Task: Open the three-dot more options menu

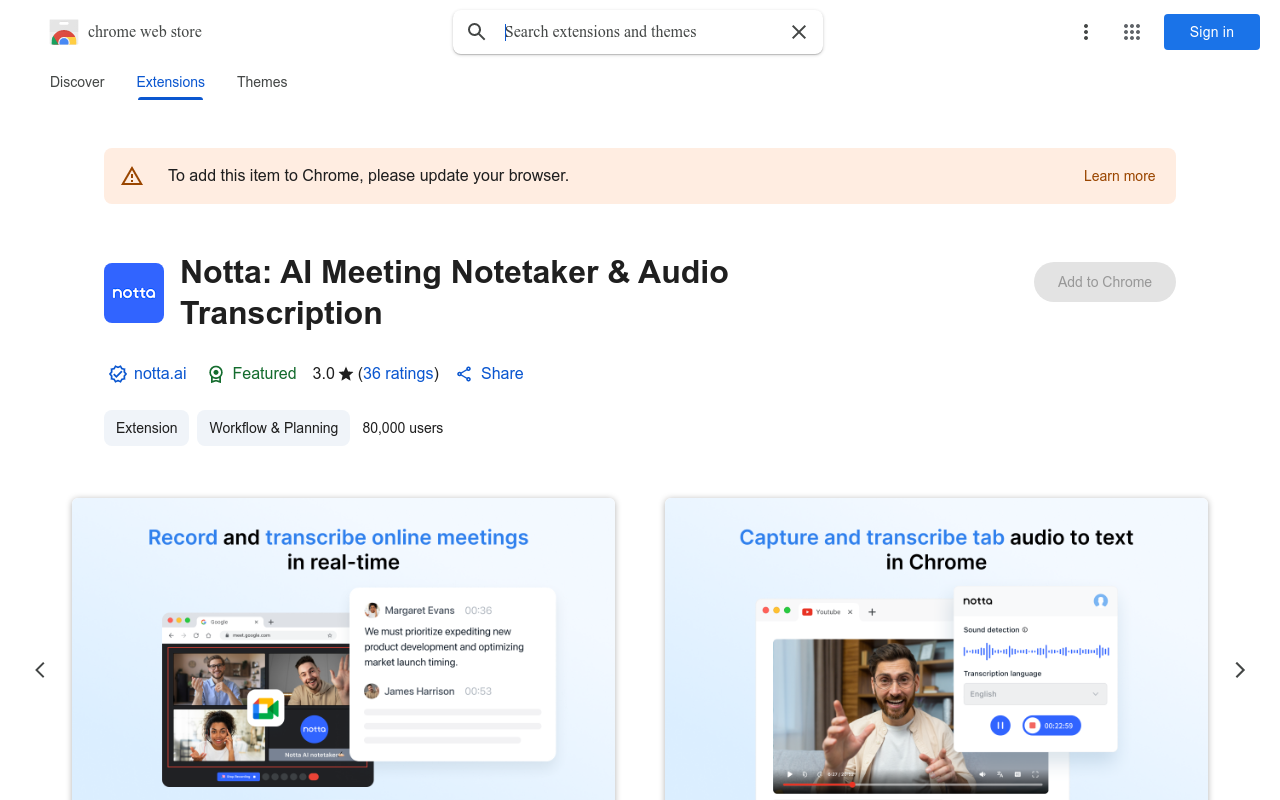Action: coord(1086,32)
